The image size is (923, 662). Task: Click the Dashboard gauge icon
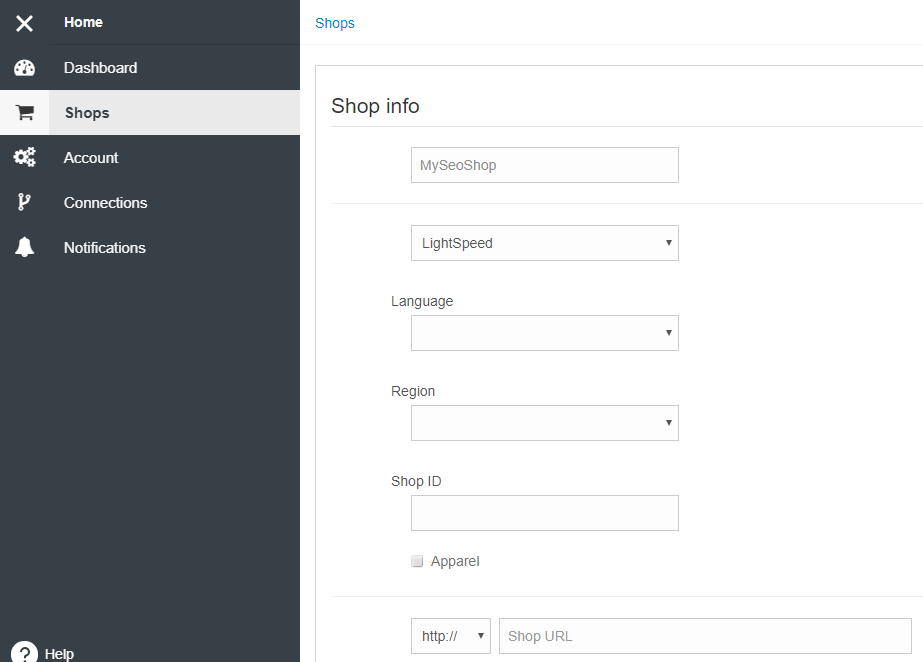click(x=24, y=68)
